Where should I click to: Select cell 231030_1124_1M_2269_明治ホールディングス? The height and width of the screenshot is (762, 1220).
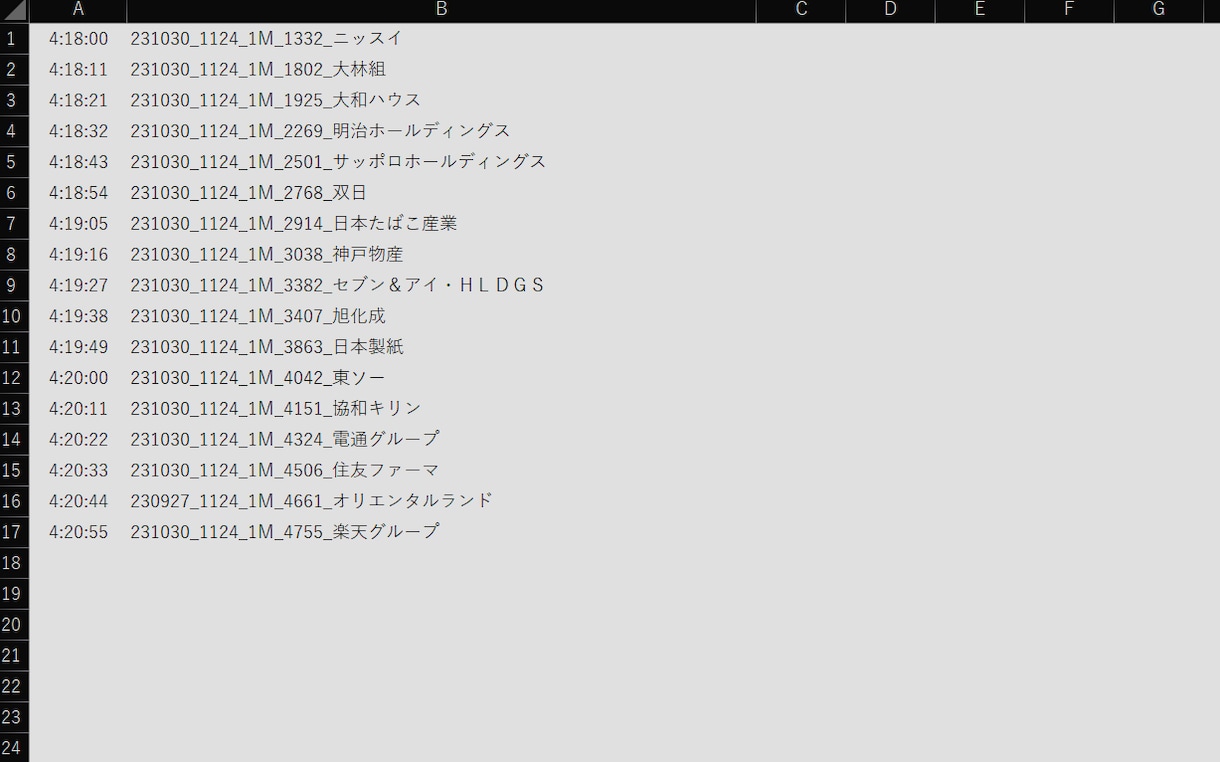(442, 131)
